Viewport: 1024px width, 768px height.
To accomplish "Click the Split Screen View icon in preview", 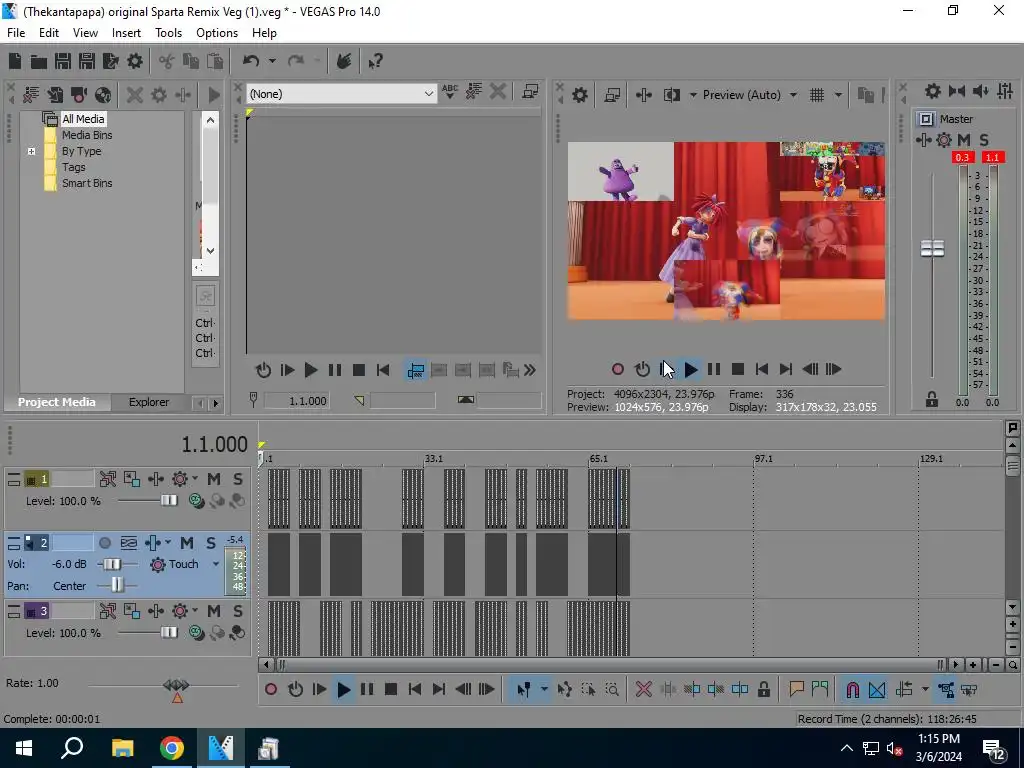I will pos(672,95).
